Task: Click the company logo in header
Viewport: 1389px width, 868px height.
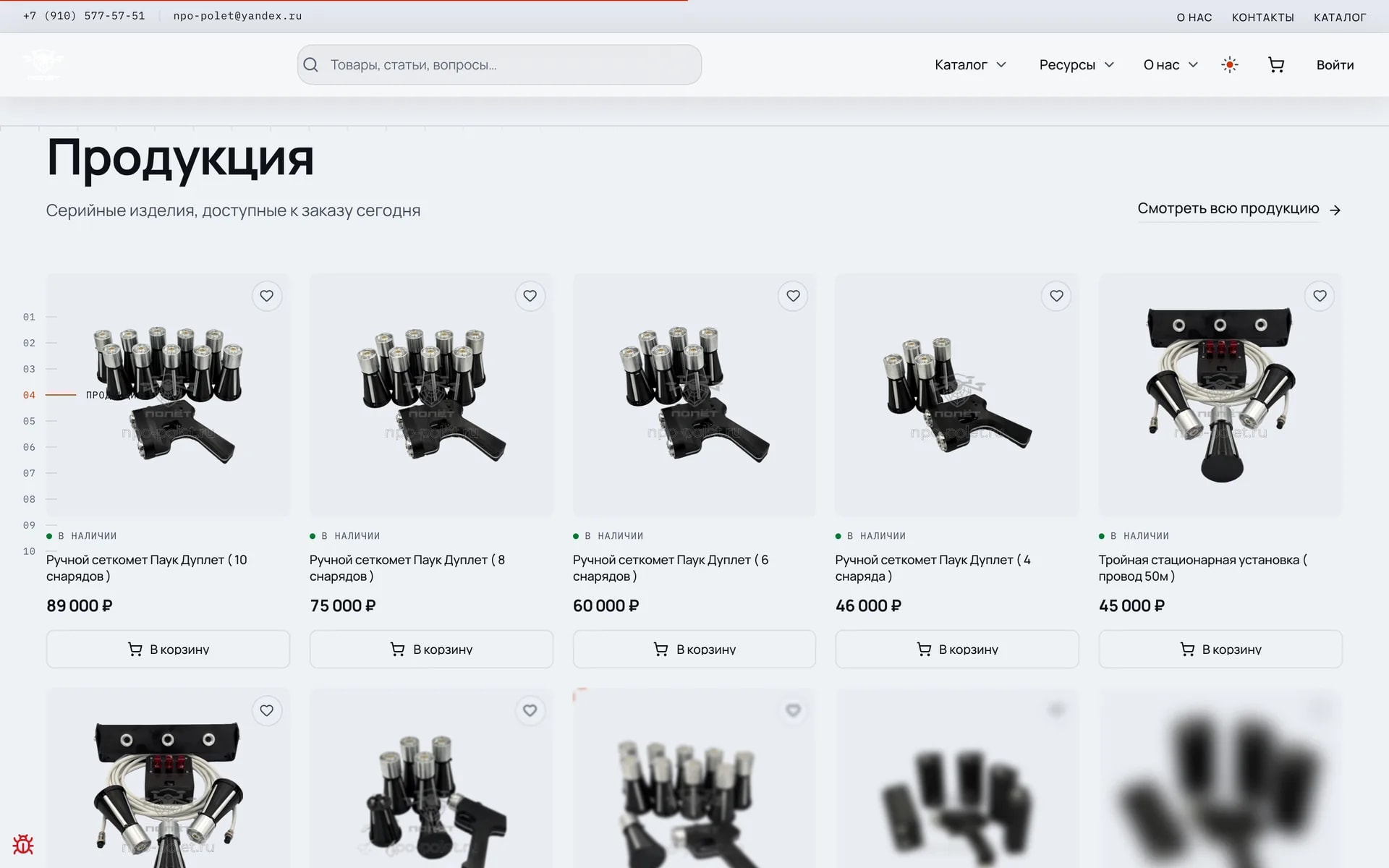Action: tap(43, 64)
